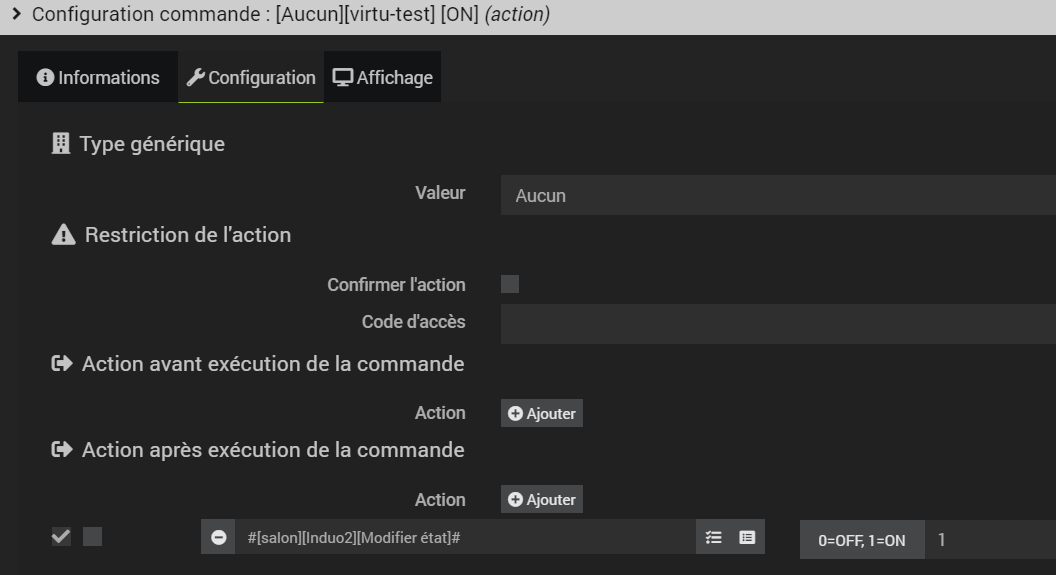Collapse the Configuration commande header chevron

[x=16, y=15]
